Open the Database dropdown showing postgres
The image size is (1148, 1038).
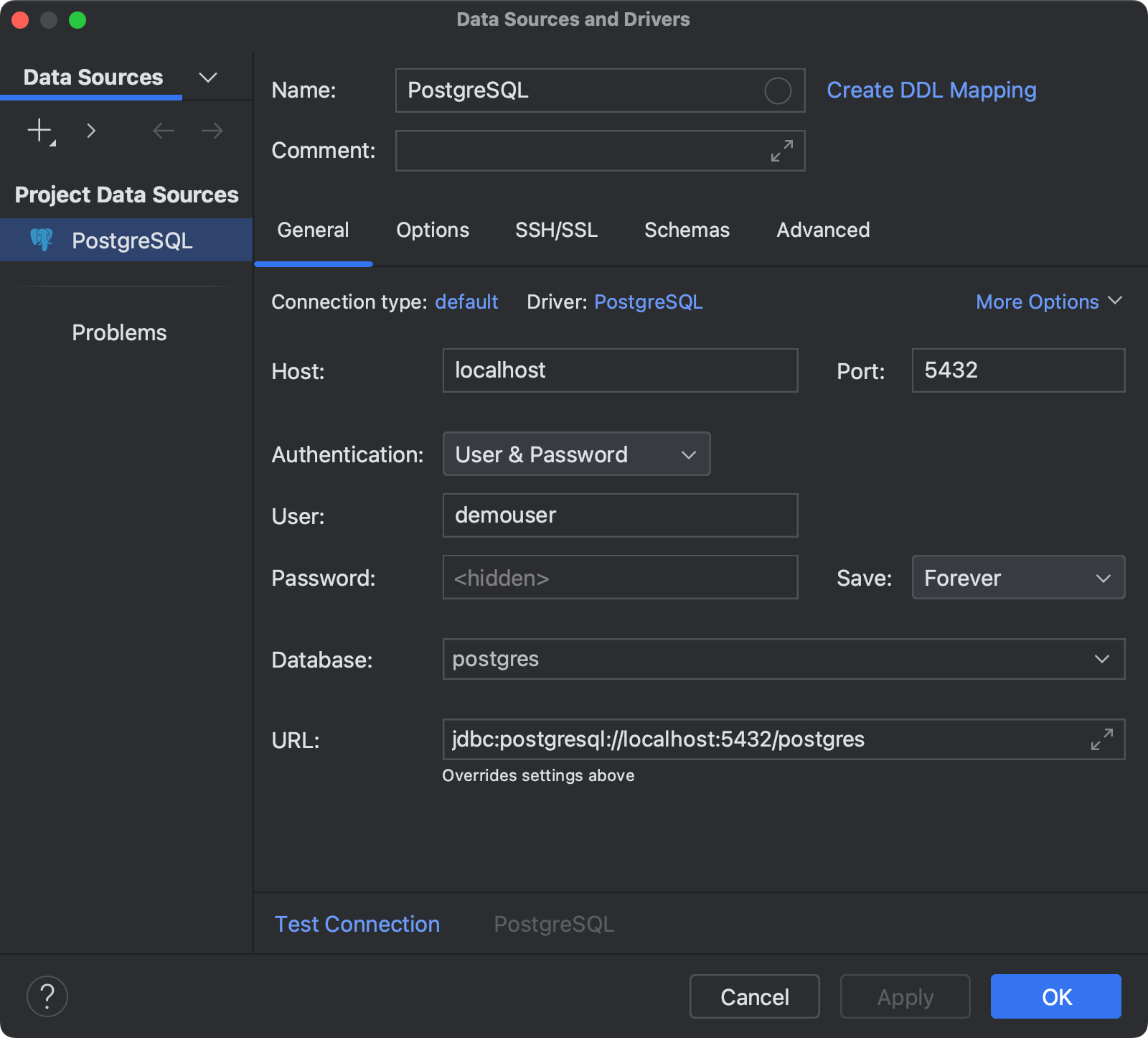click(1104, 659)
